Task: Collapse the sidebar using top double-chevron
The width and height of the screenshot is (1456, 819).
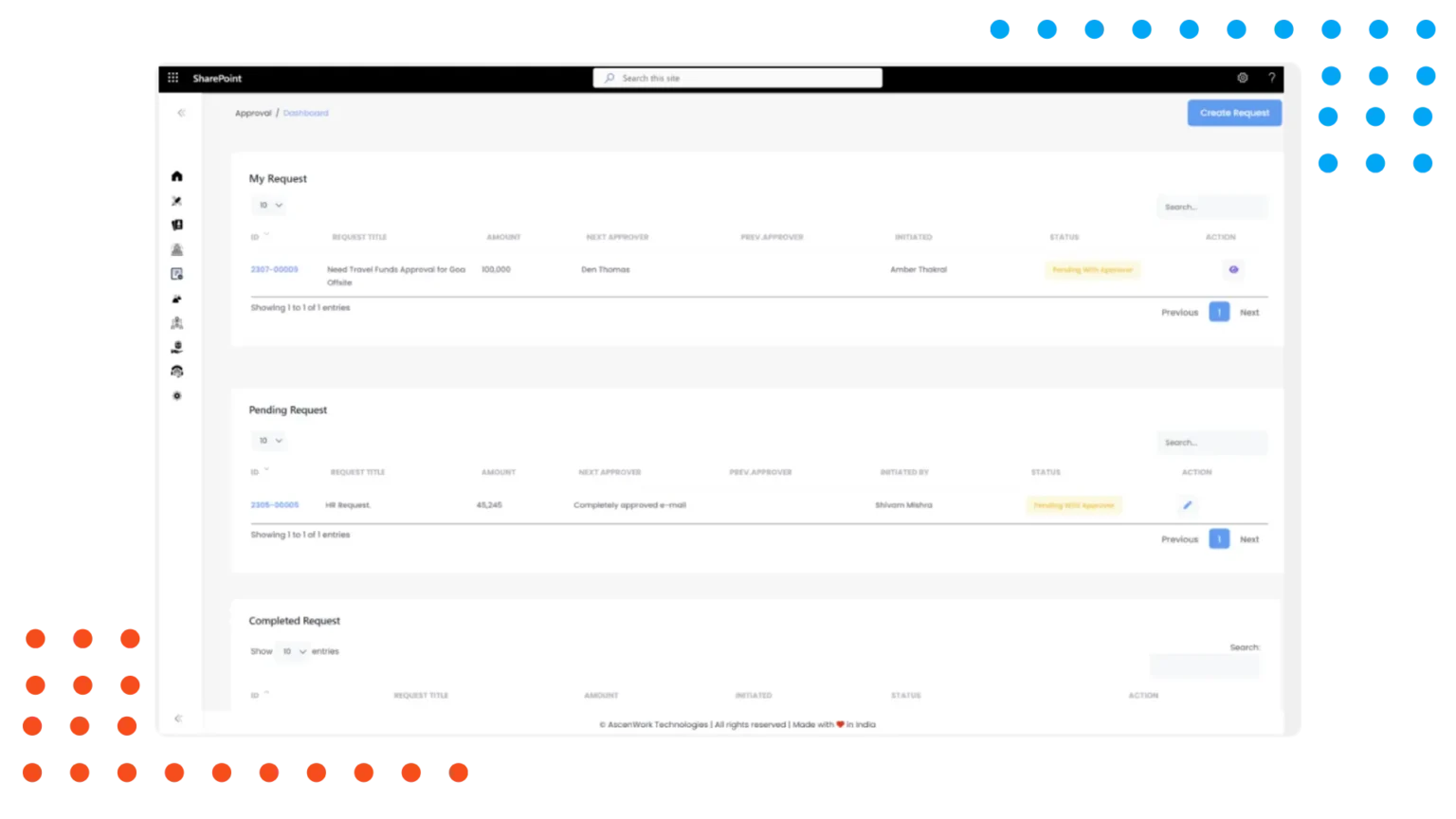Action: 181,113
